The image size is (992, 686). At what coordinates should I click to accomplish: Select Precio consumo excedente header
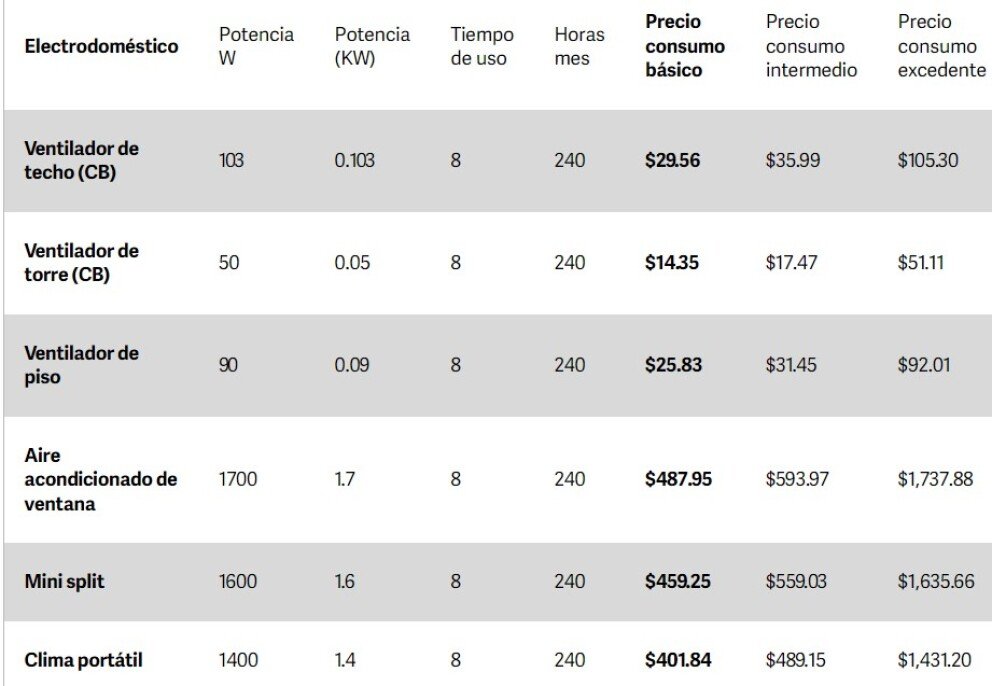tap(941, 46)
